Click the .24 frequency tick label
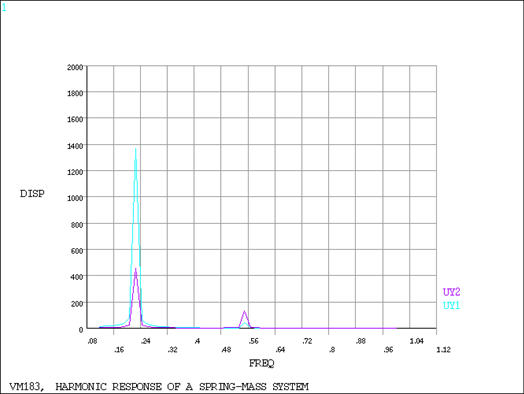 146,341
